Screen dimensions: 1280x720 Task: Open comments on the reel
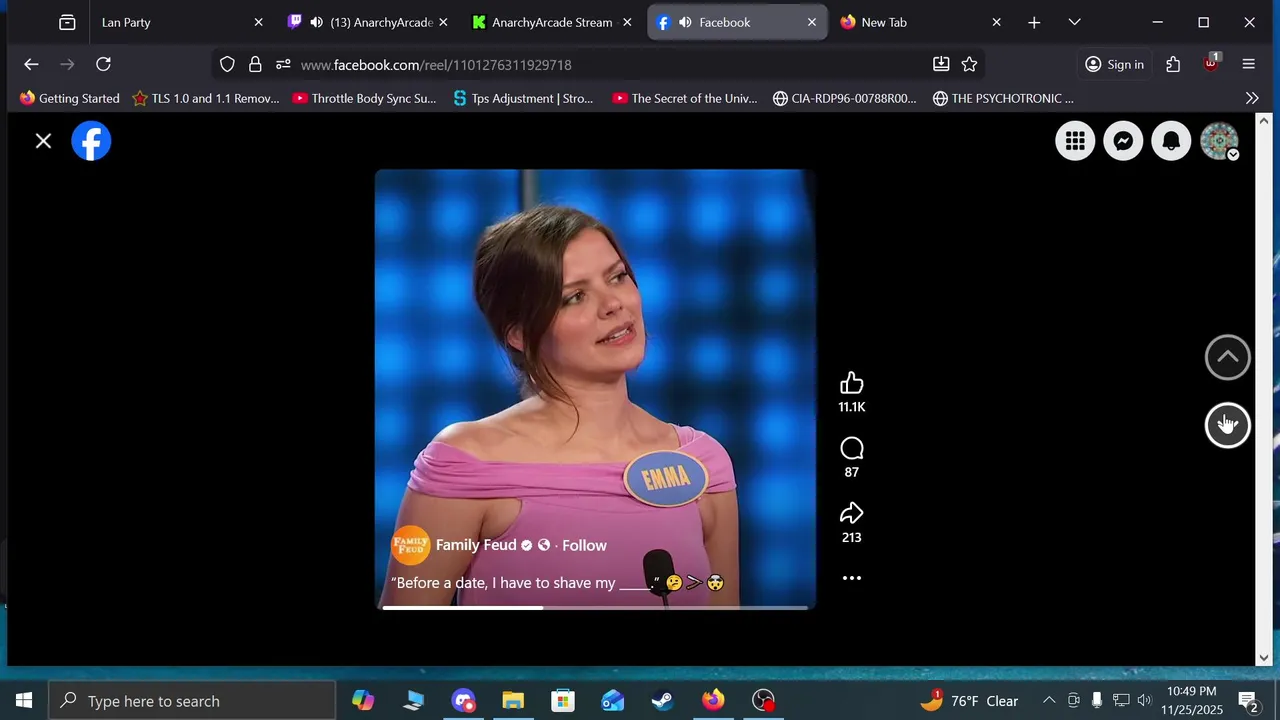click(x=852, y=449)
